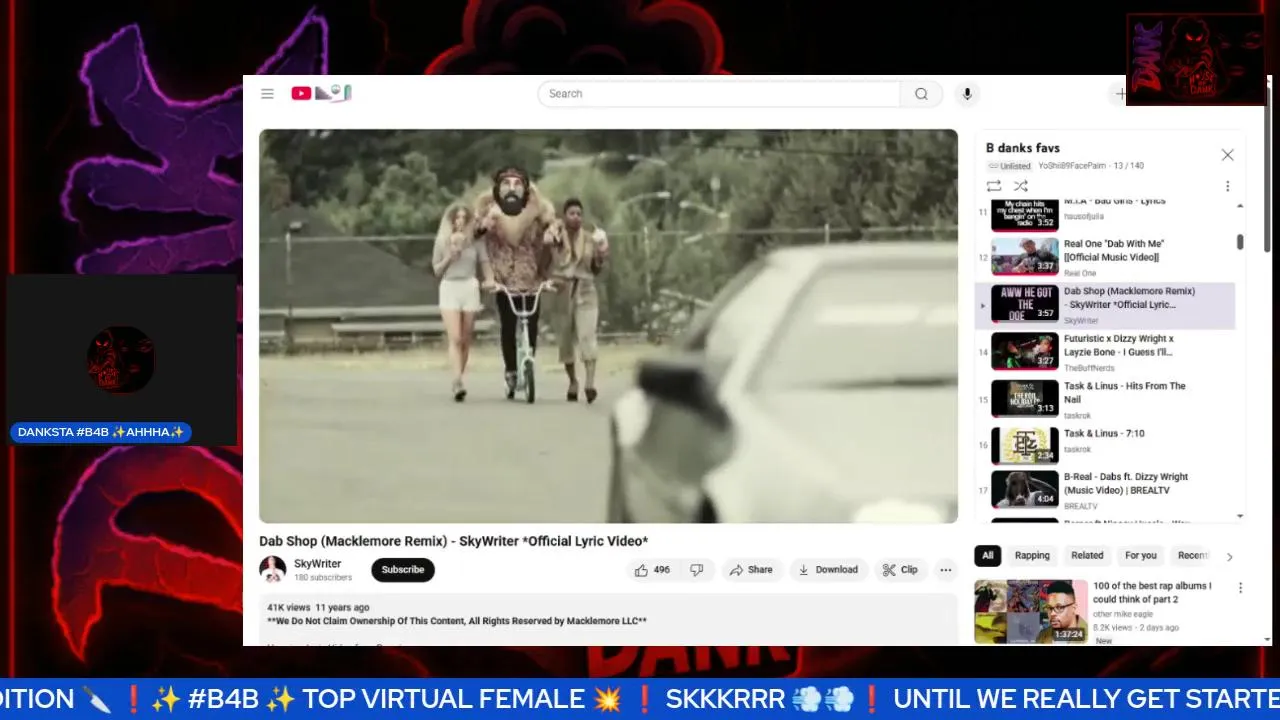Play Futuristic x Dizzy Wright playlist video

1105,352
